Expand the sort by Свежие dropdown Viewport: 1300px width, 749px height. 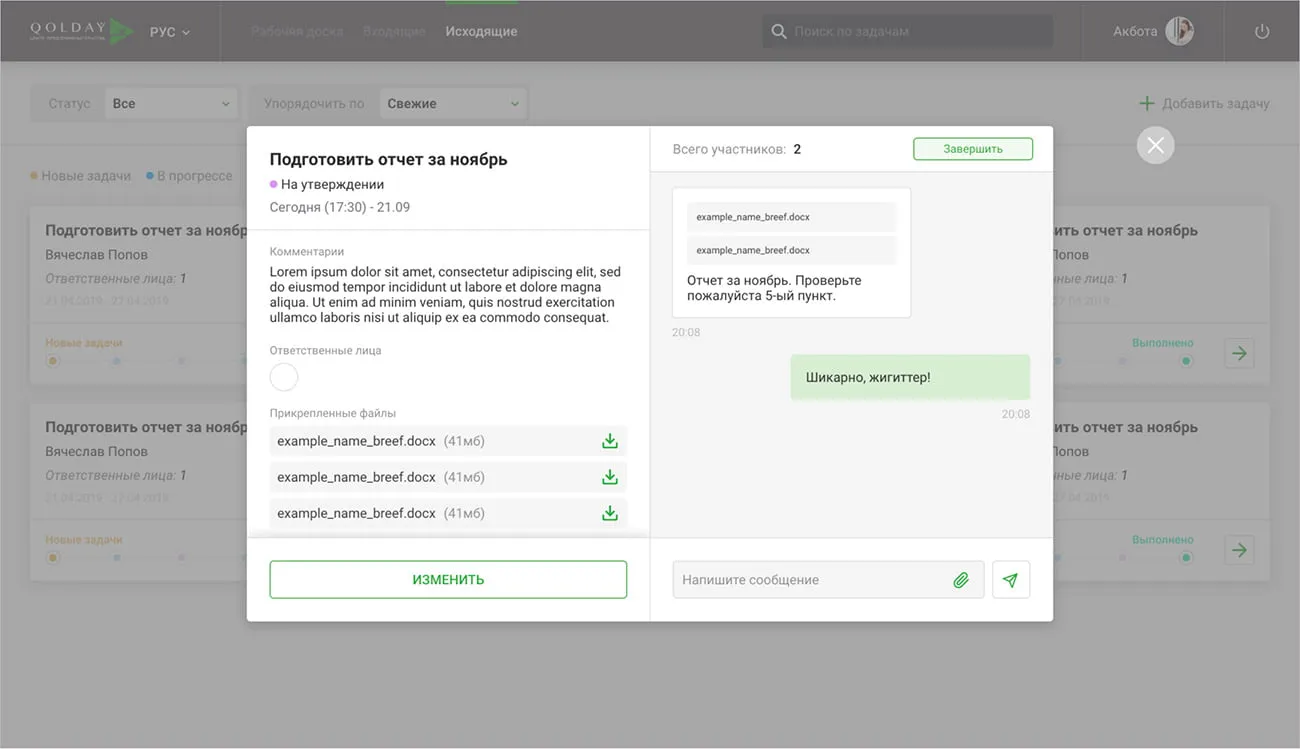452,104
